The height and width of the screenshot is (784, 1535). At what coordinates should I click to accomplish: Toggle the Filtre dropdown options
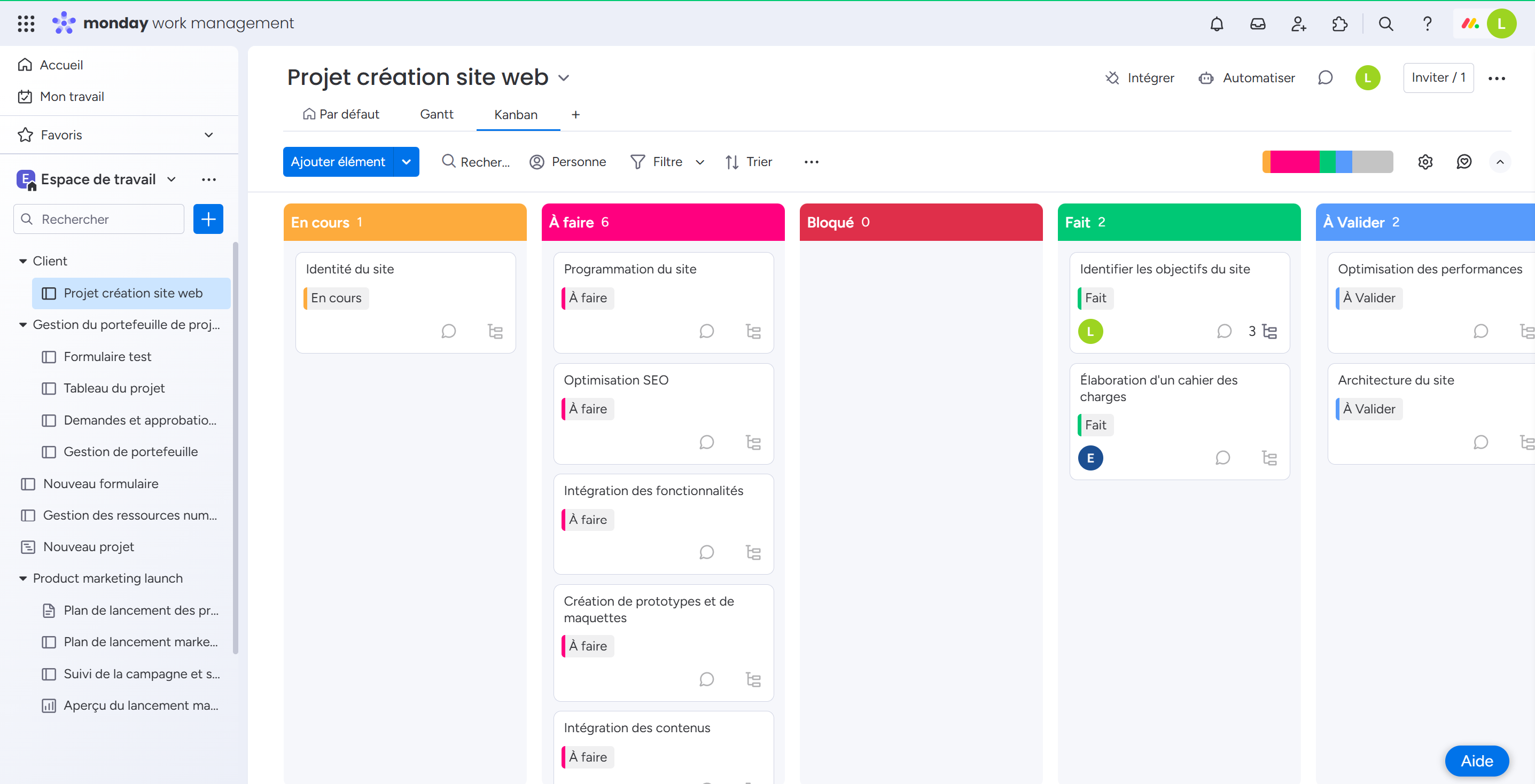(697, 161)
